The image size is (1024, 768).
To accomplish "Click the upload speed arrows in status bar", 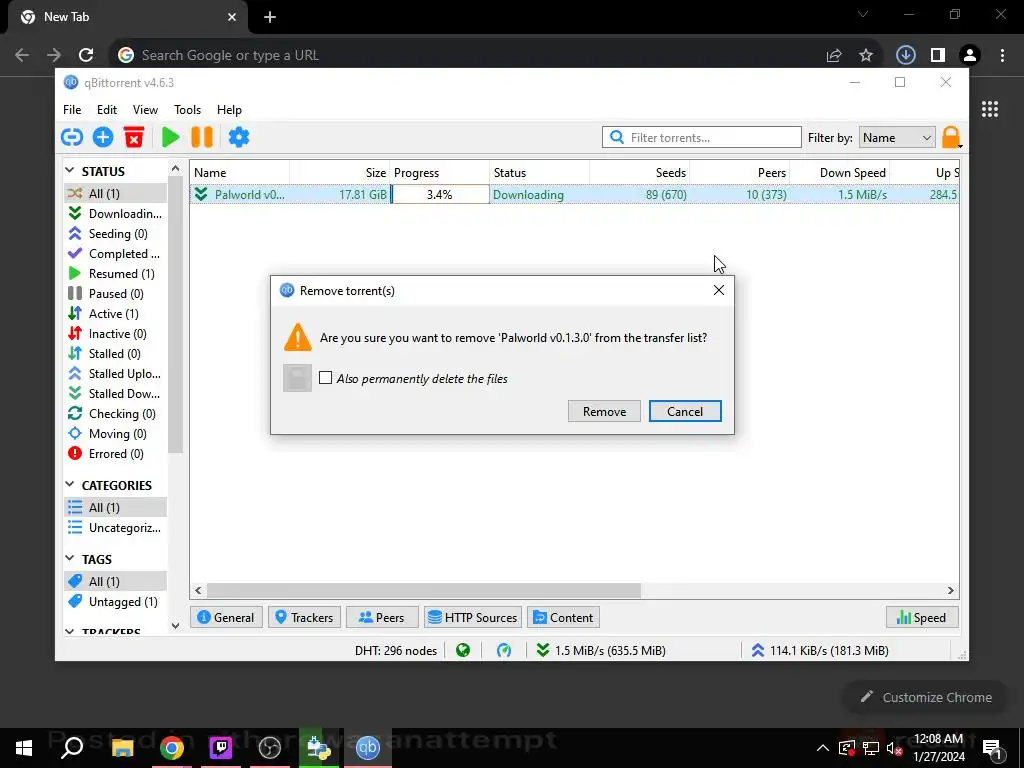I will pos(758,650).
